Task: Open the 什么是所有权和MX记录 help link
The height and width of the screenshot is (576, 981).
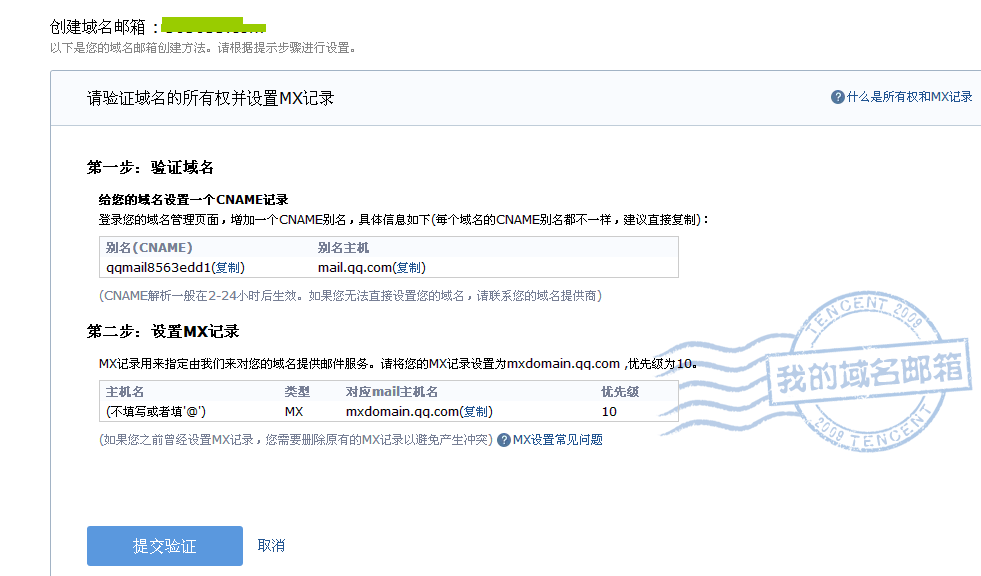Action: 909,97
